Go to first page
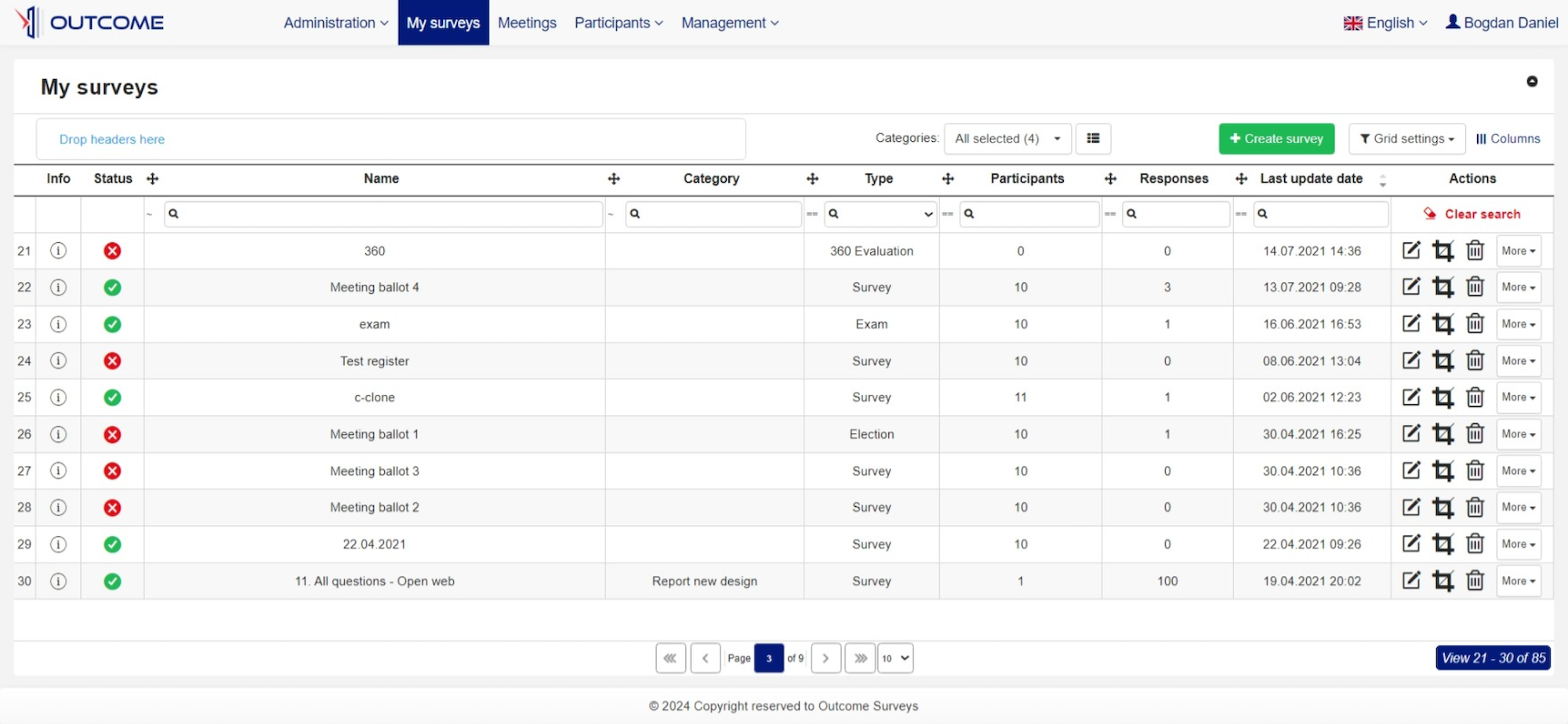Screen dimensions: 1568x724 [x=670, y=658]
